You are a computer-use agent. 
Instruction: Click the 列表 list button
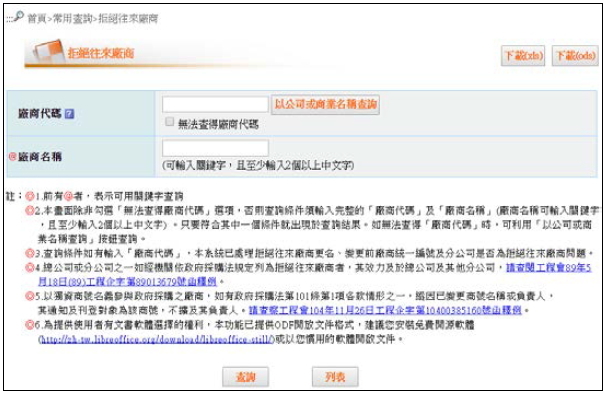pos(335,377)
